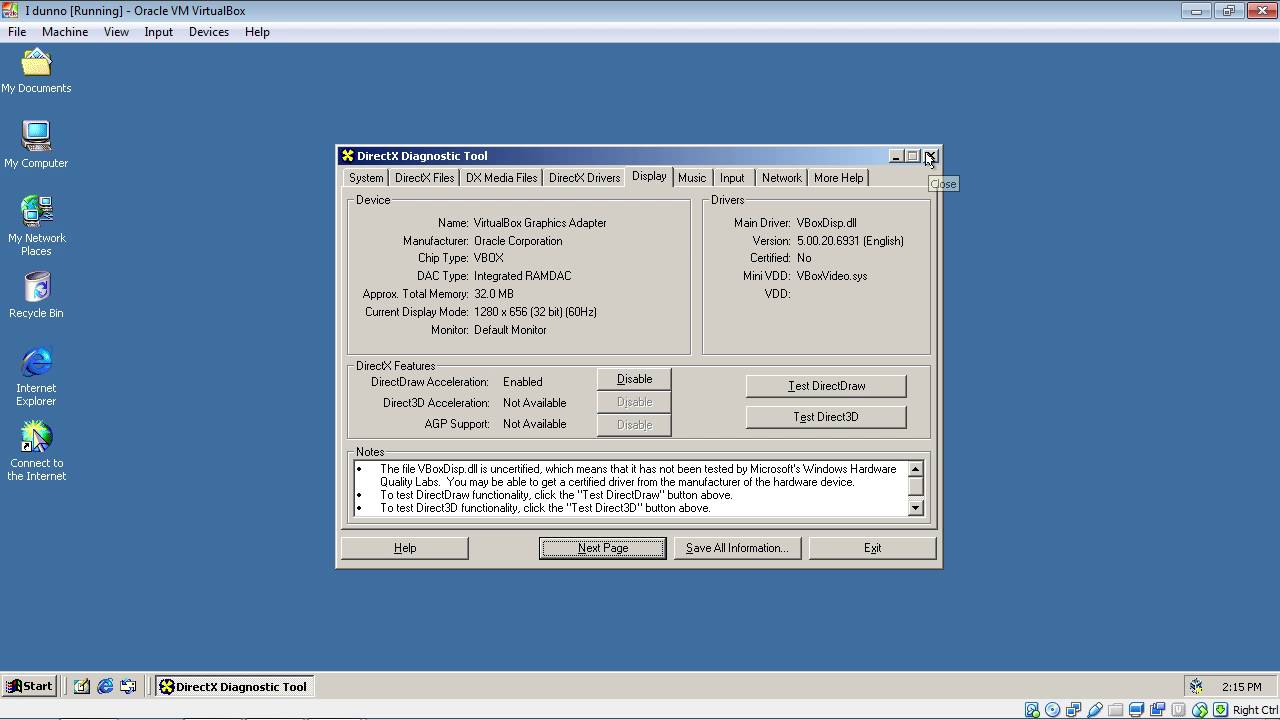
Task: Click the network adapters status icon
Action: (x=1073, y=710)
